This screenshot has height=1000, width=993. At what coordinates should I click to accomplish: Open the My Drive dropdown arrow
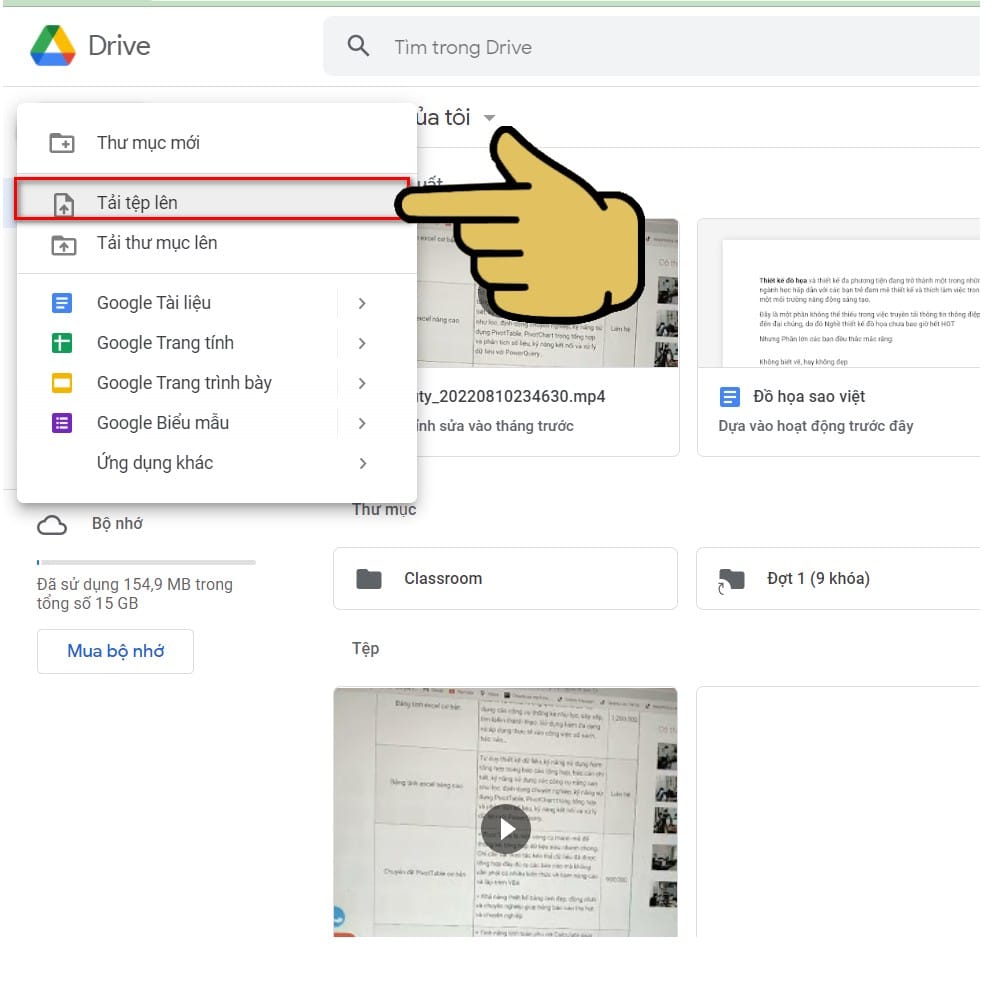[489, 118]
